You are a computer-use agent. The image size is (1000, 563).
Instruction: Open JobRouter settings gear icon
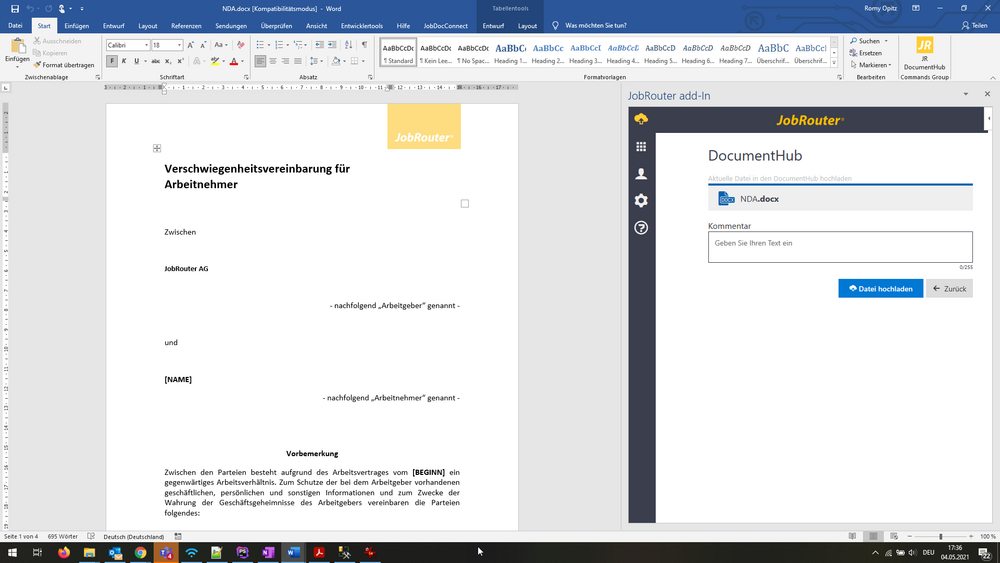tap(641, 200)
